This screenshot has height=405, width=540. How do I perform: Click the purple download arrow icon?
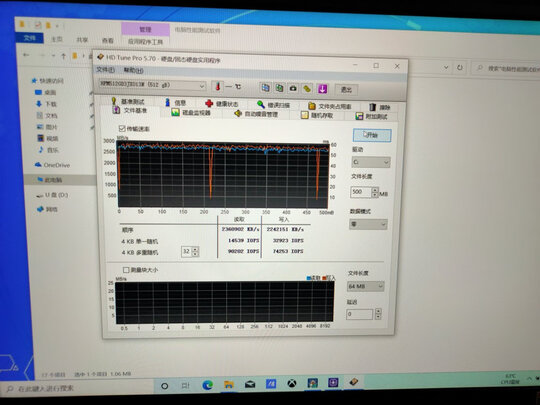coord(322,89)
